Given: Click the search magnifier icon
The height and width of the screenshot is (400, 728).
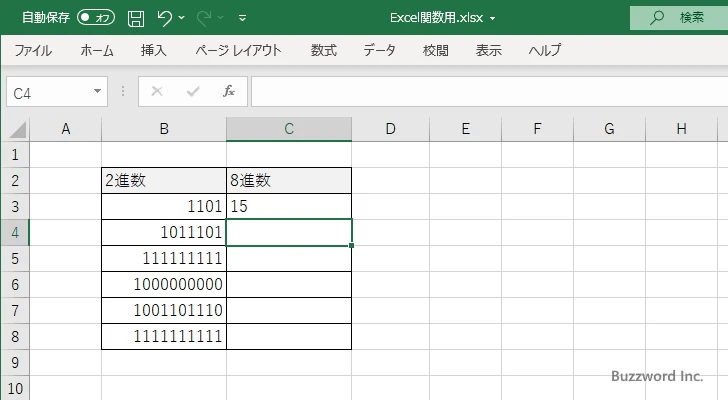Looking at the screenshot, I should coord(656,18).
